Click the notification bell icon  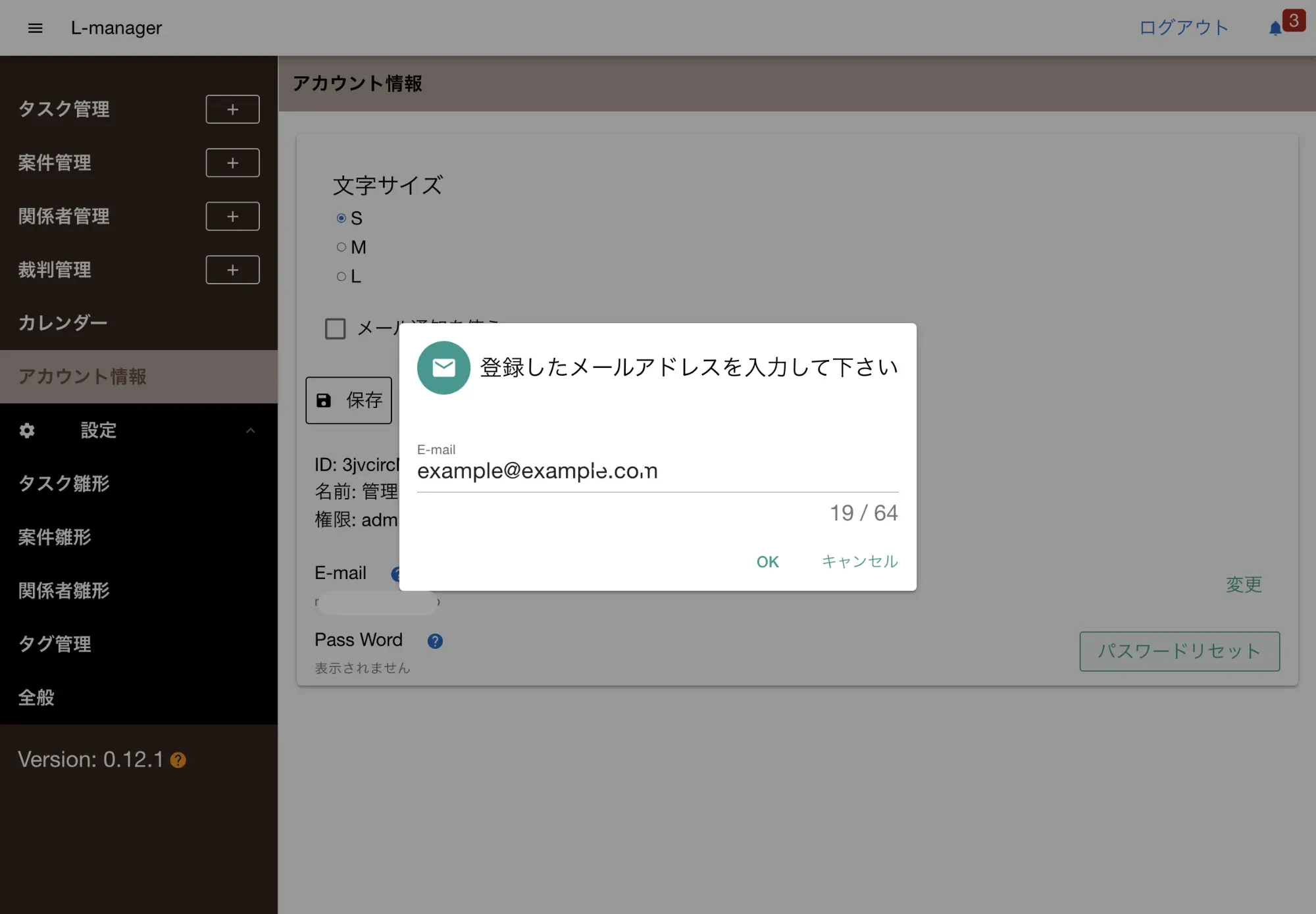click(1275, 28)
